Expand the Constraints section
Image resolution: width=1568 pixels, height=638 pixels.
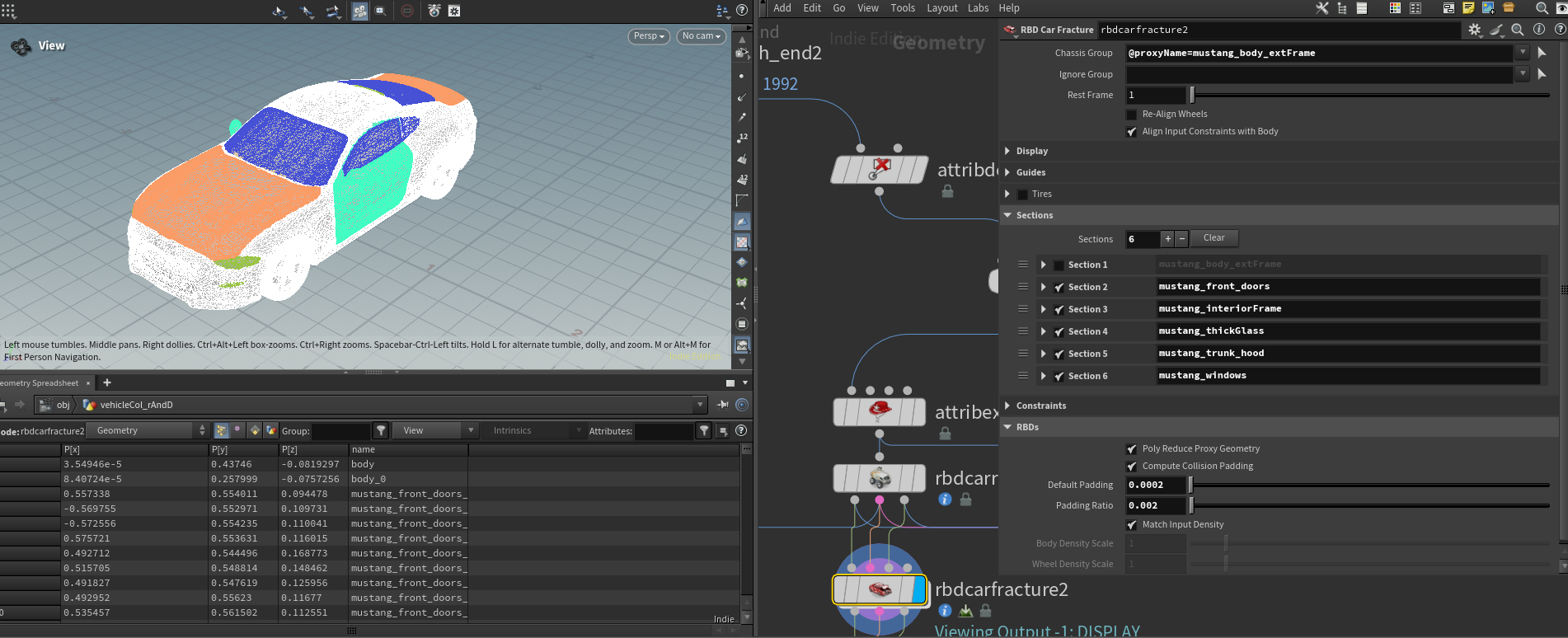pos(1007,406)
